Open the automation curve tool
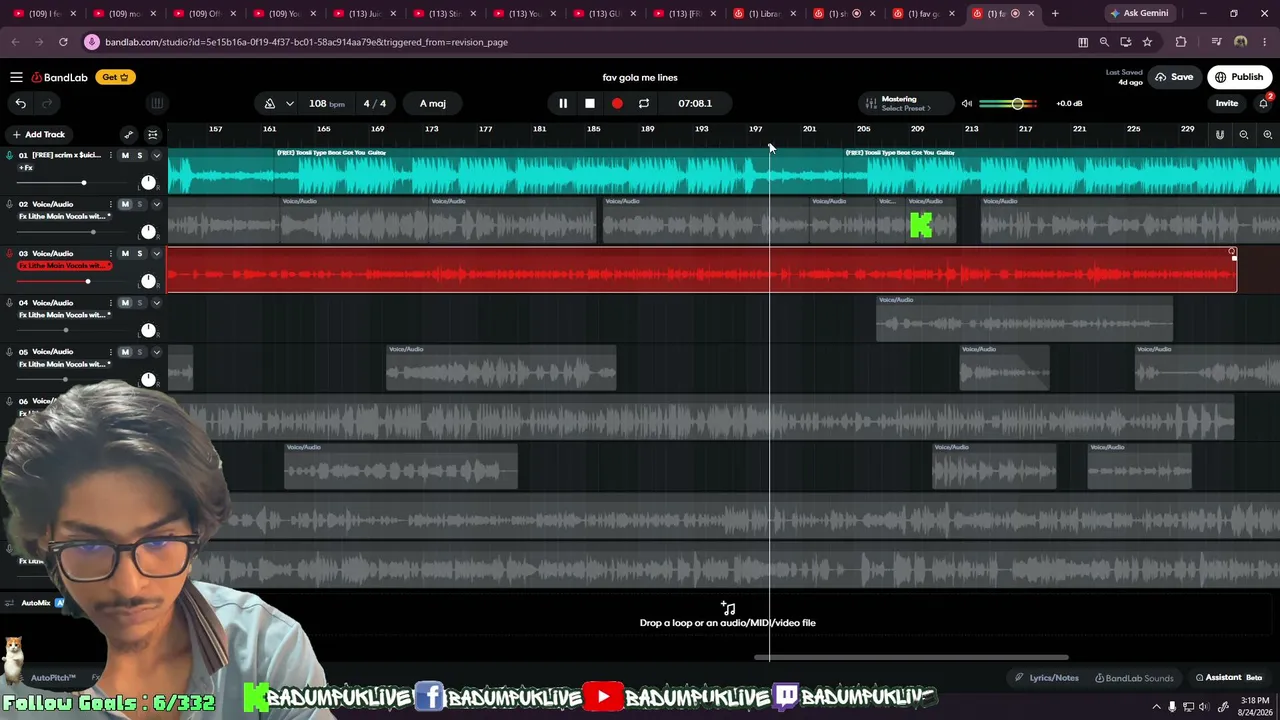1280x720 pixels. (x=128, y=134)
